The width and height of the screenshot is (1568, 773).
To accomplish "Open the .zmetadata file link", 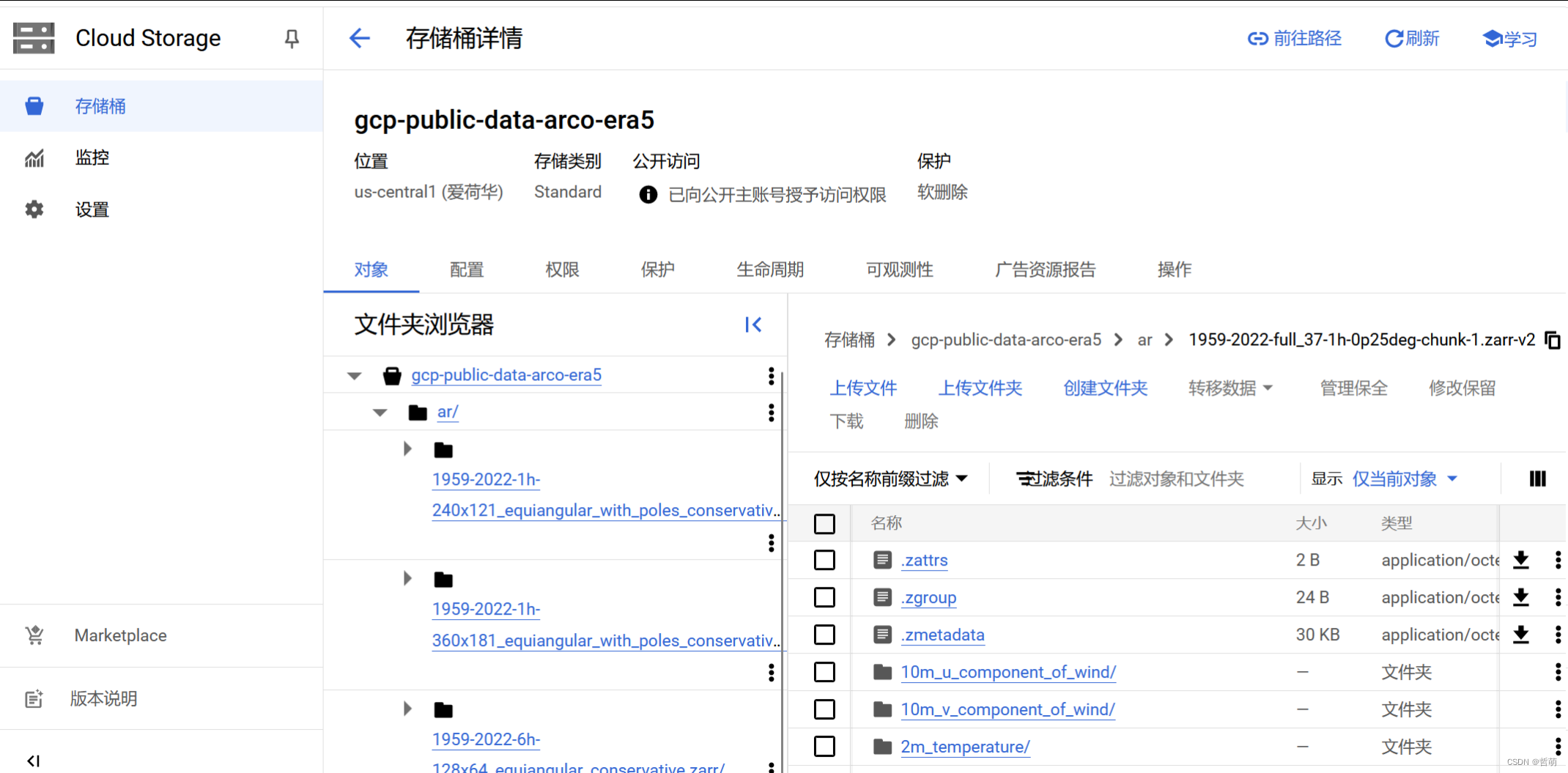I will 942,635.
